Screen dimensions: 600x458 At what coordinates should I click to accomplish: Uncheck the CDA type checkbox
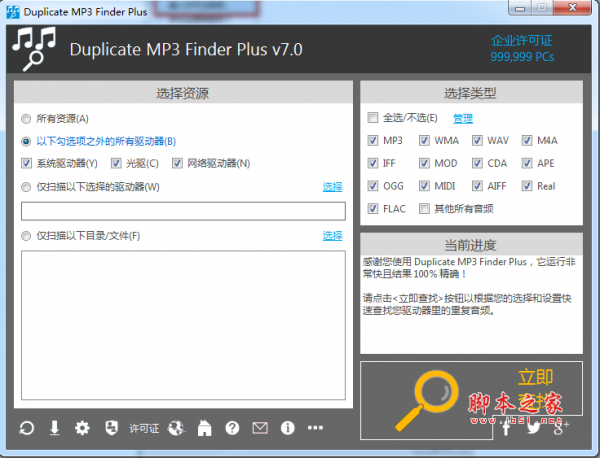coord(477,163)
